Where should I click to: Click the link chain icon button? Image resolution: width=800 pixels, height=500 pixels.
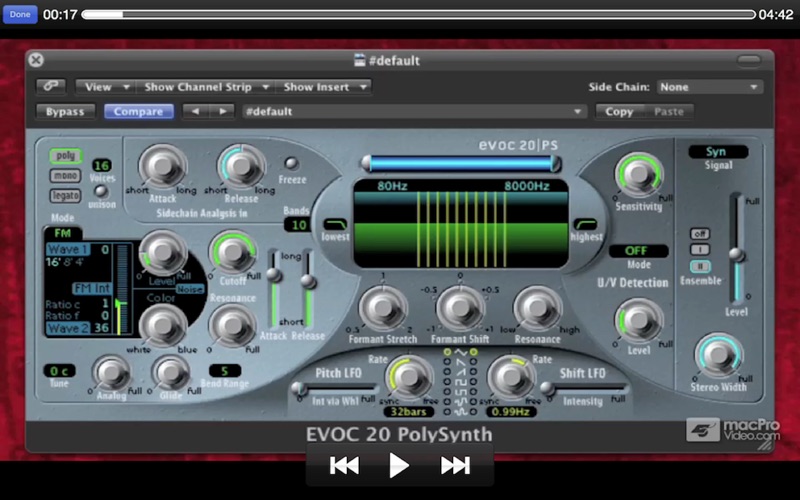51,86
